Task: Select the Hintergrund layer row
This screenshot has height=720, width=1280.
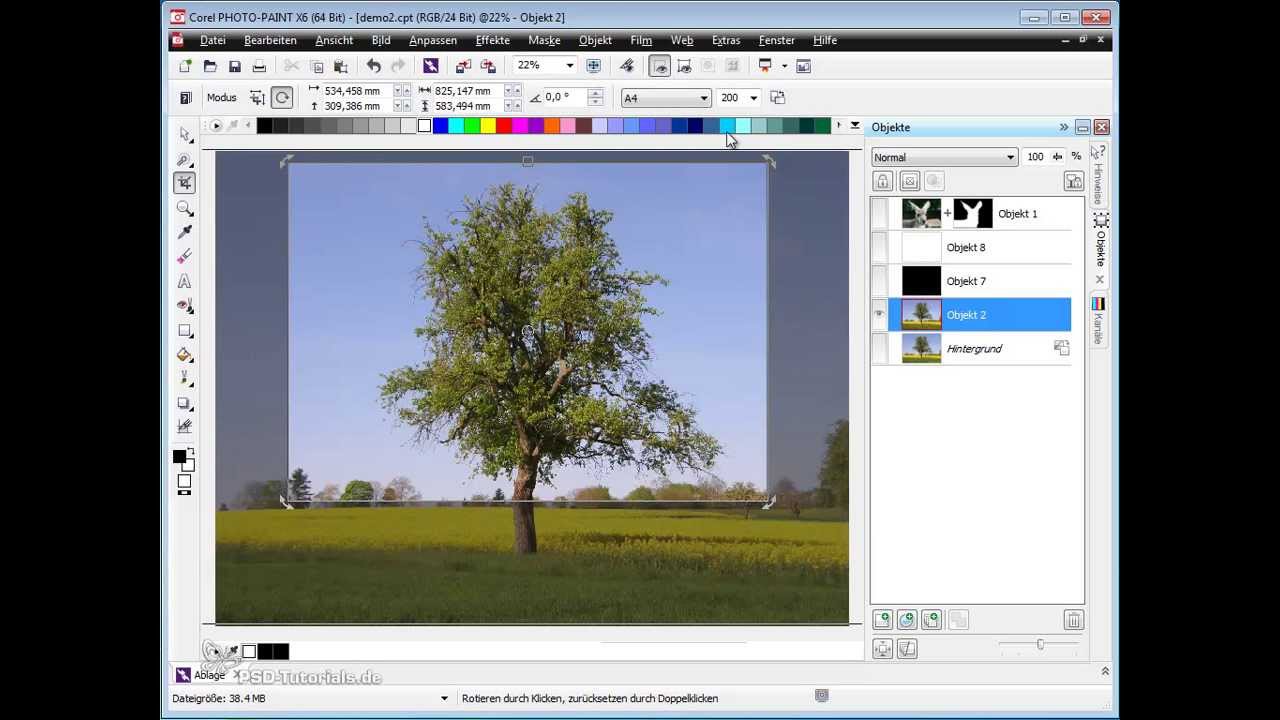Action: coord(979,349)
